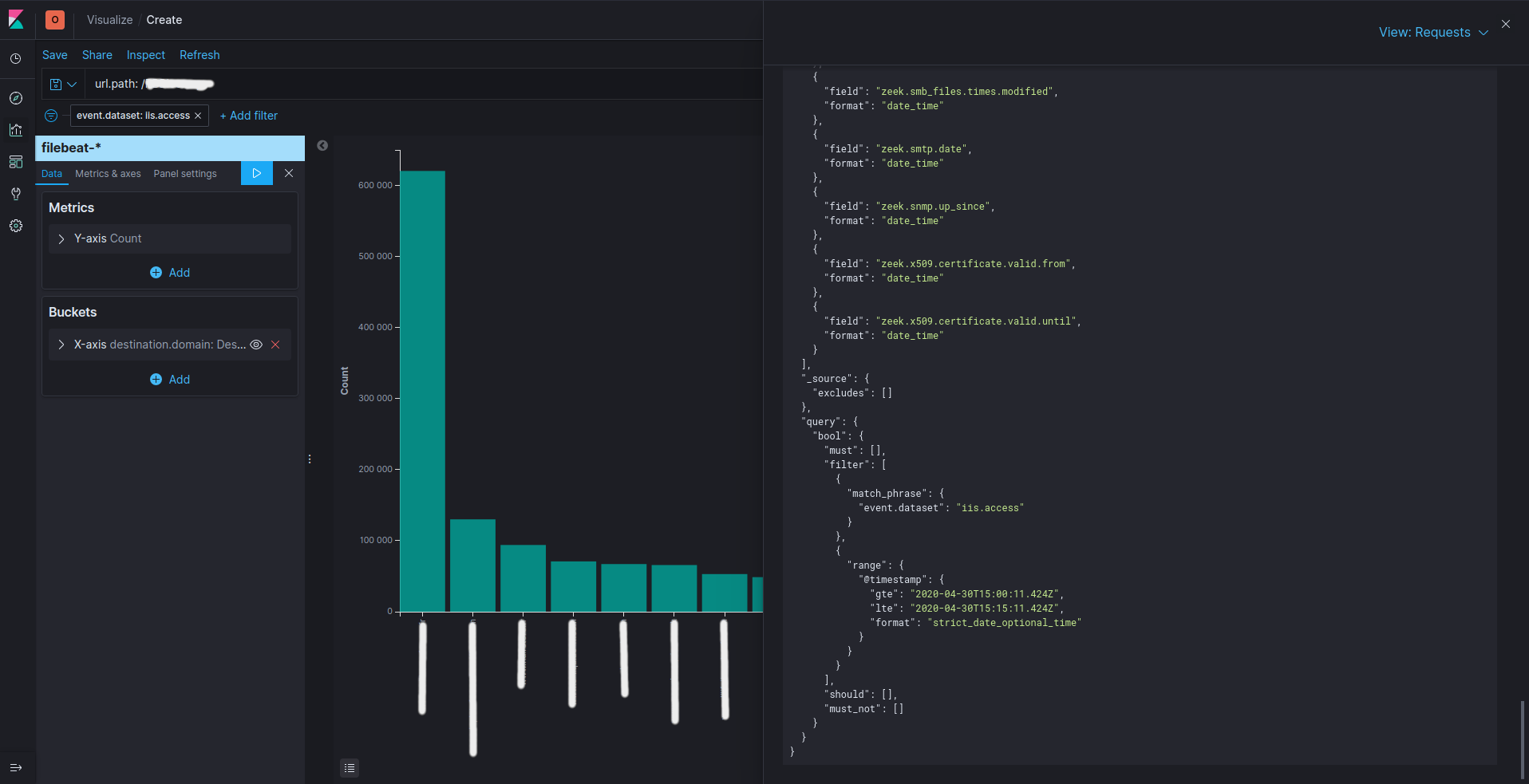Remove the event.dataset iis.access filter
The image size is (1529, 784).
tap(198, 116)
